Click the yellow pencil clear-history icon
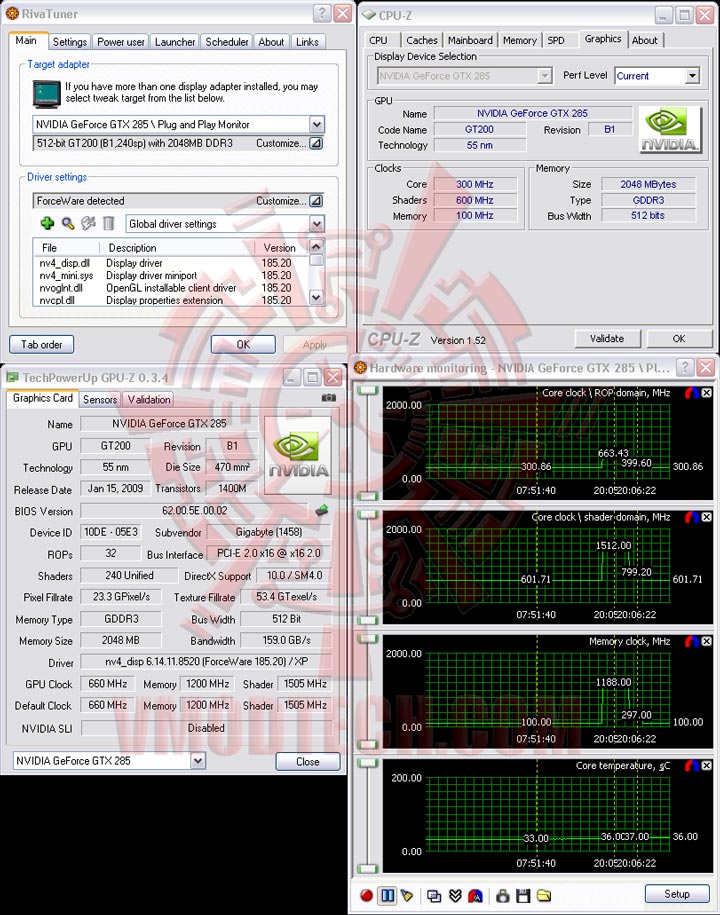 (407, 895)
